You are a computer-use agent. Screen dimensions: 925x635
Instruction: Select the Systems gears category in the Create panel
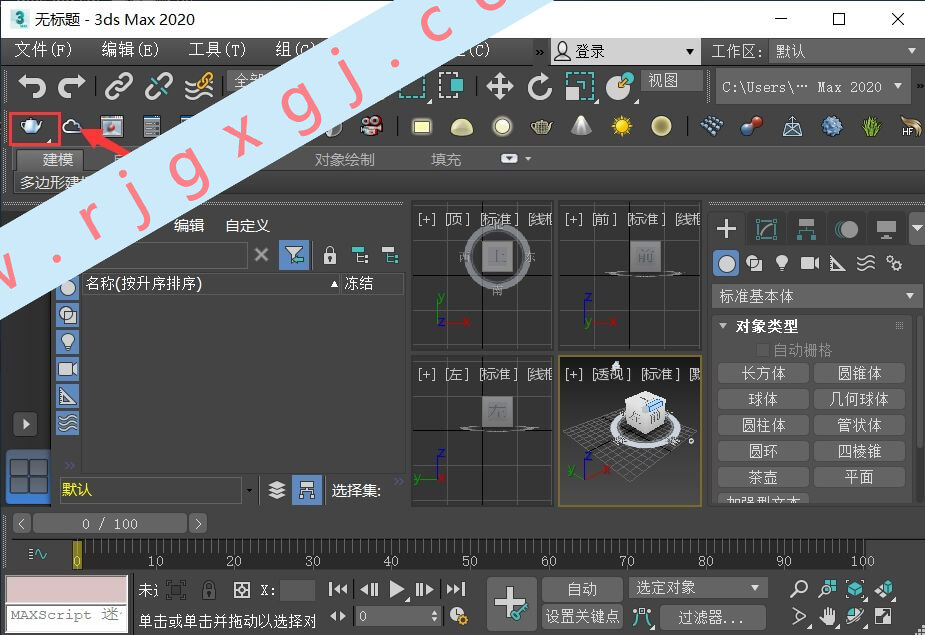click(x=894, y=263)
